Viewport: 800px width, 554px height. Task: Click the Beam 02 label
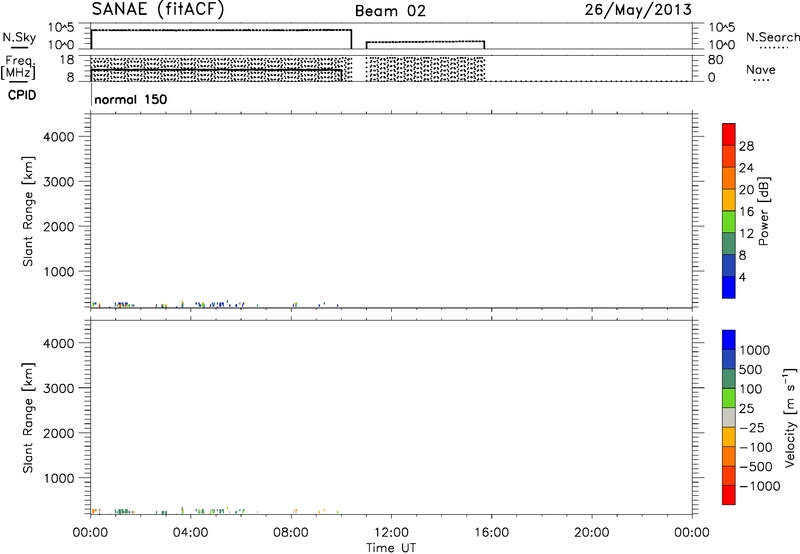coord(390,11)
